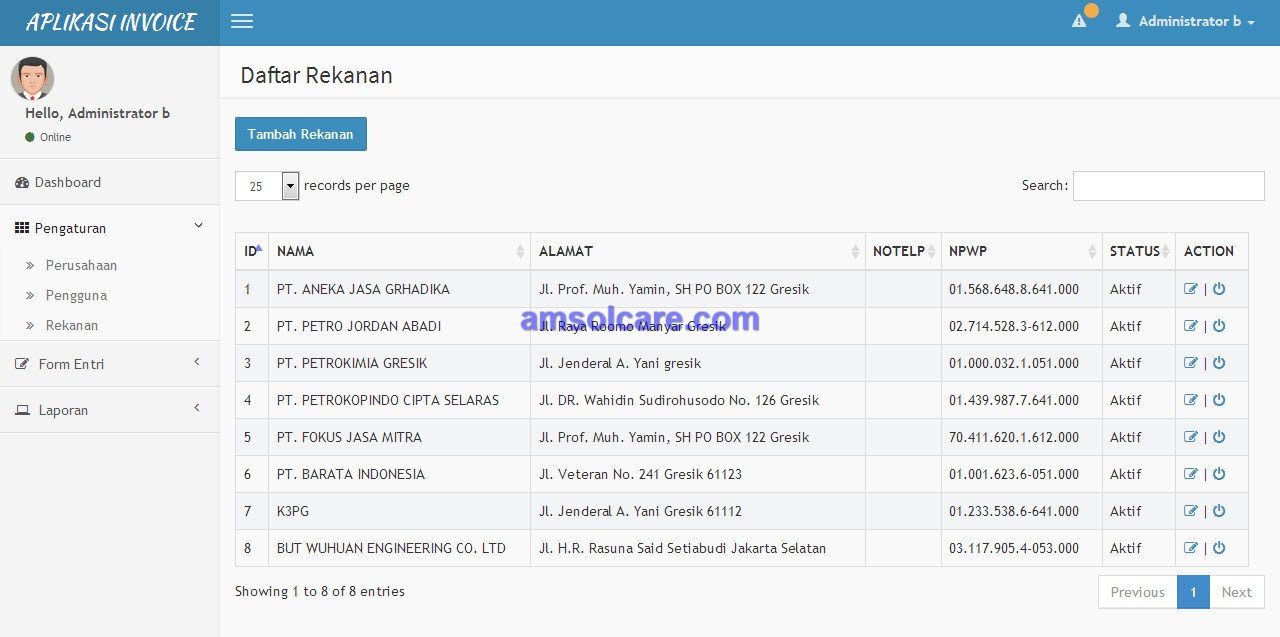Edit PT. PETRO JORDAN ABADI row
The width and height of the screenshot is (1280, 637).
1190,326
